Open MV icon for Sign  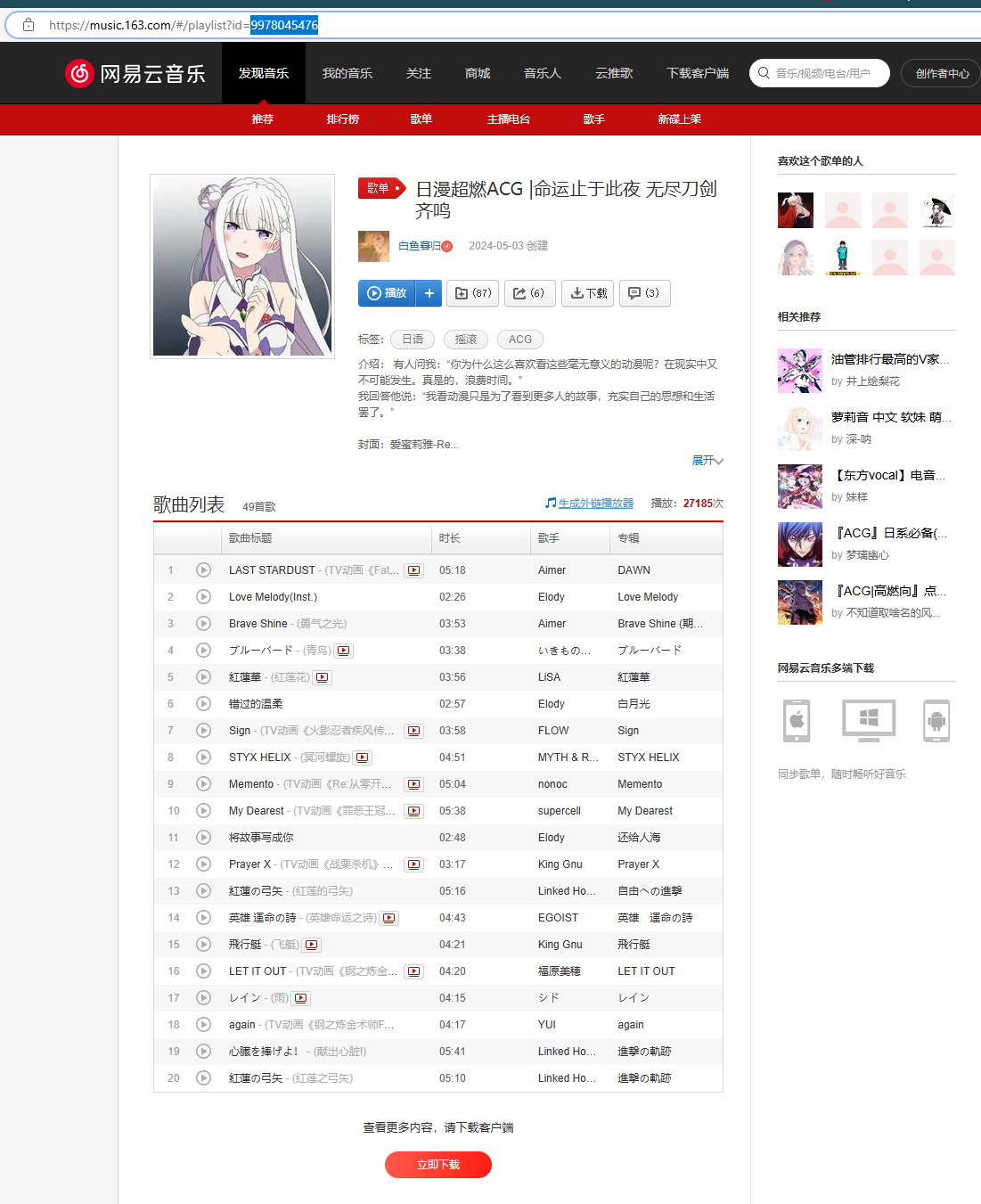pos(413,731)
